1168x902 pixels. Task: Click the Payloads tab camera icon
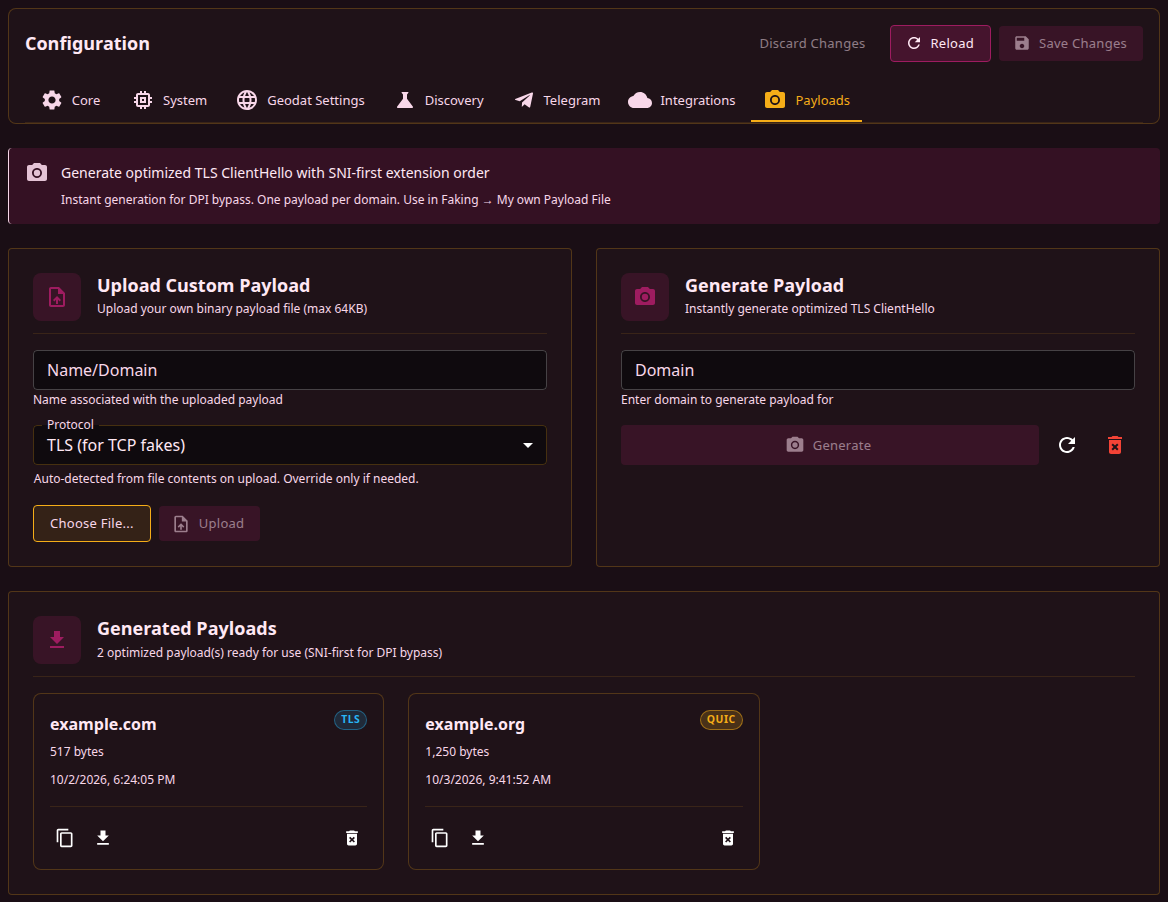pyautogui.click(x=775, y=99)
